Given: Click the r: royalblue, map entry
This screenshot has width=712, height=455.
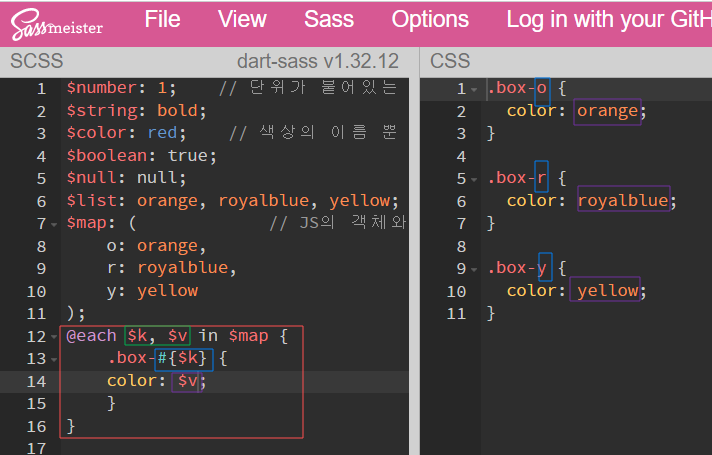Looking at the screenshot, I should 172,268.
